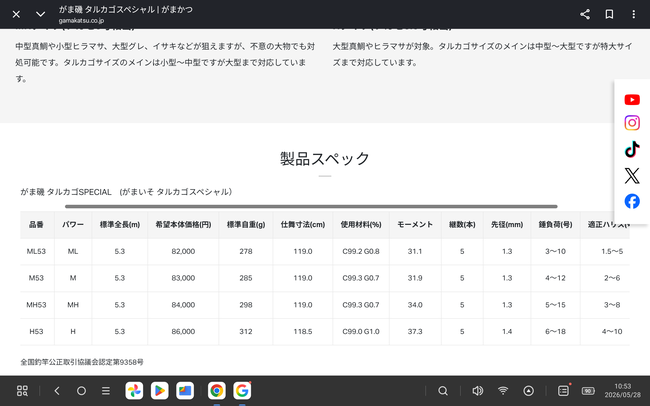Click price cell 84,000
This screenshot has width=650, height=406.
tap(183, 305)
